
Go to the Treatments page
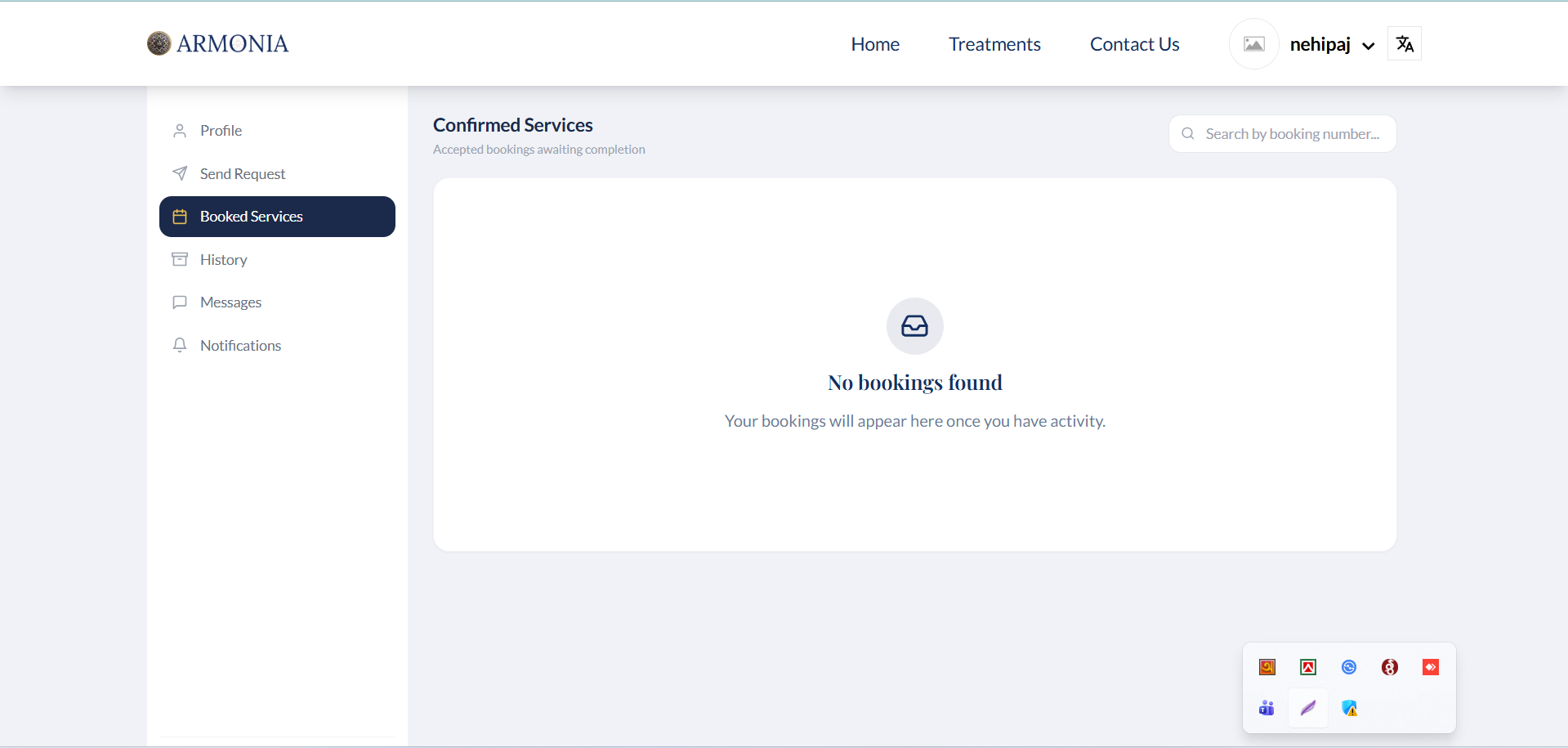(x=994, y=44)
